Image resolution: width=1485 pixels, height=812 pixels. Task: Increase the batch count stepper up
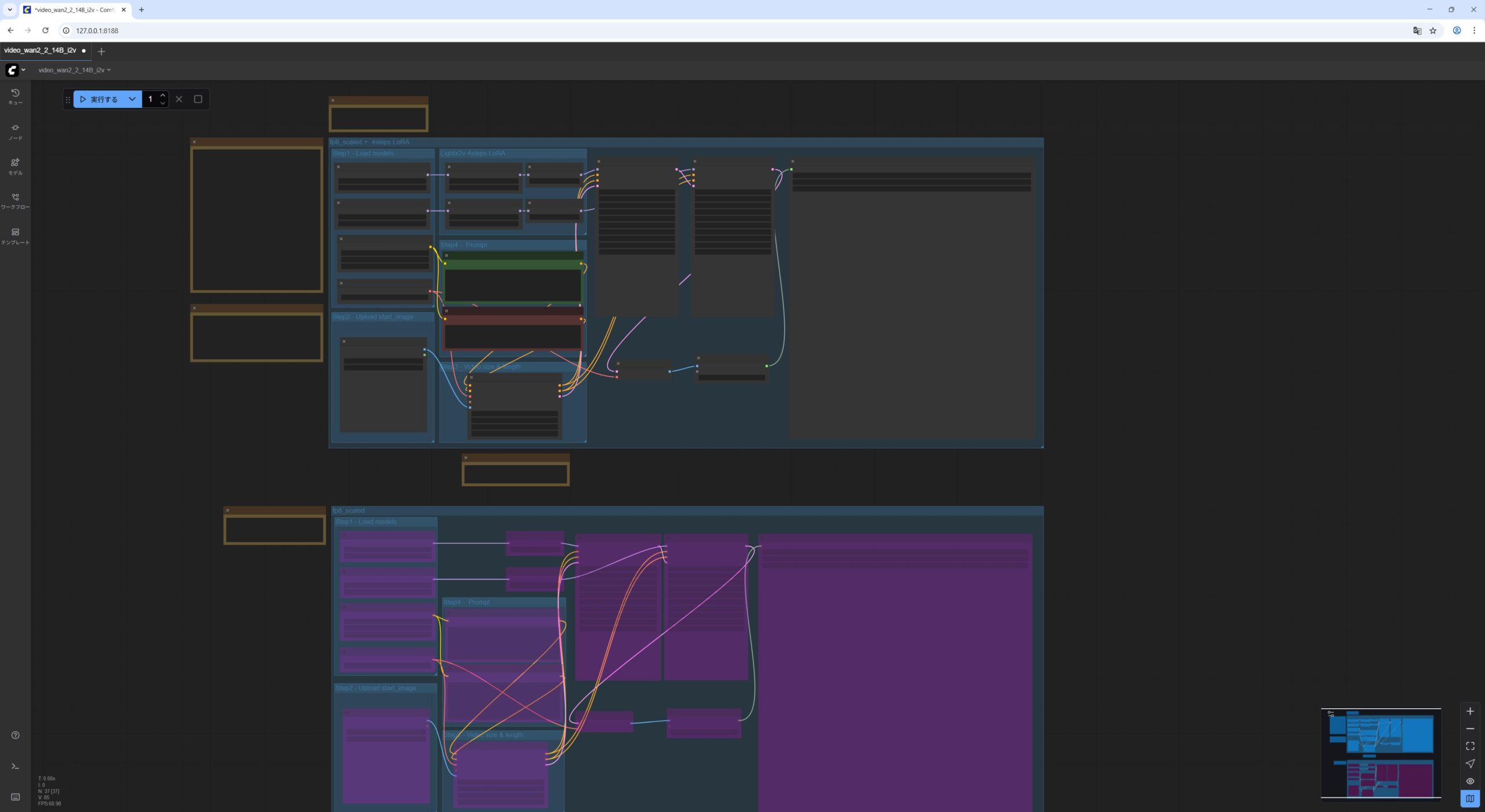click(163, 95)
